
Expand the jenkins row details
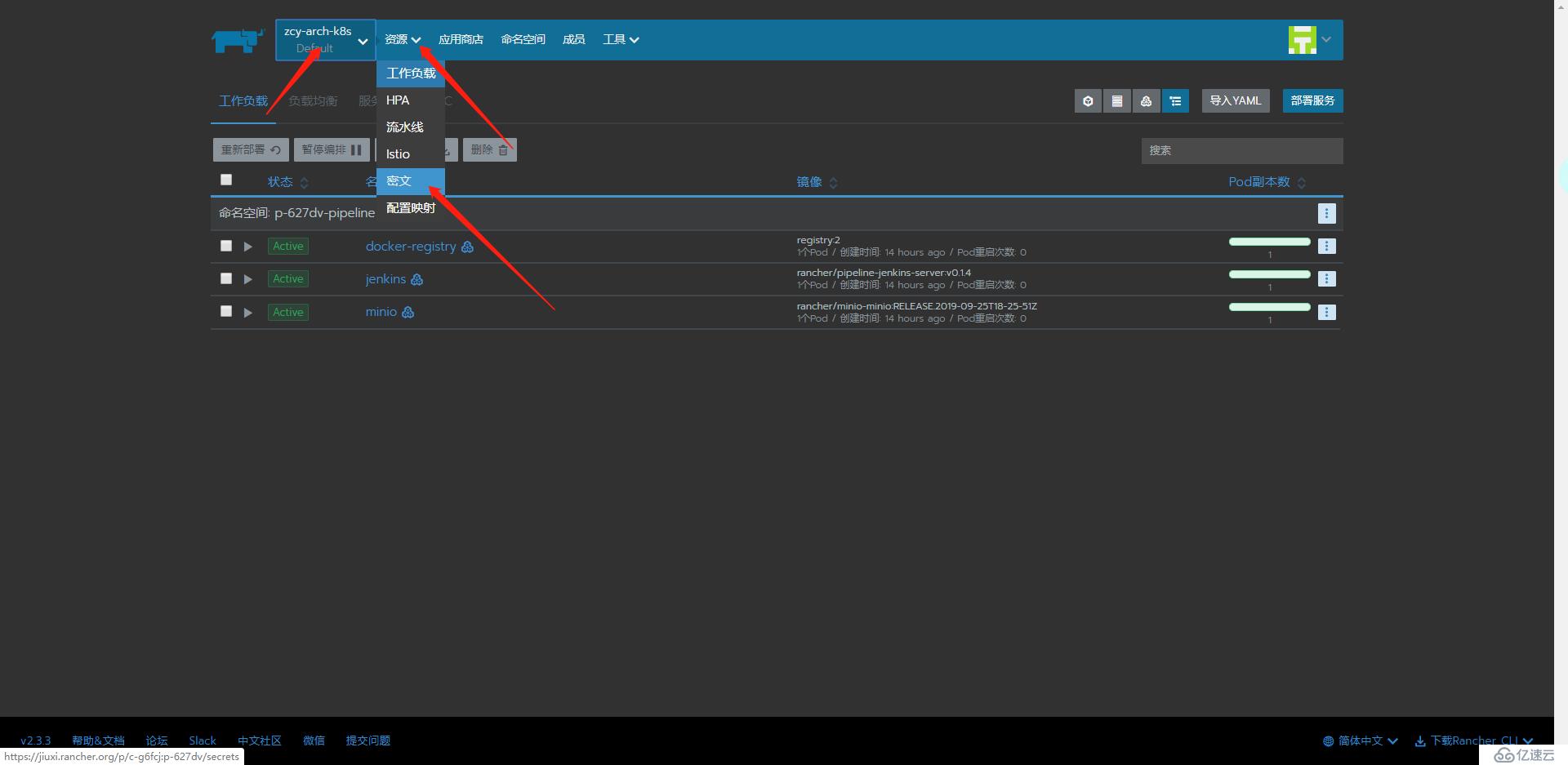(247, 279)
